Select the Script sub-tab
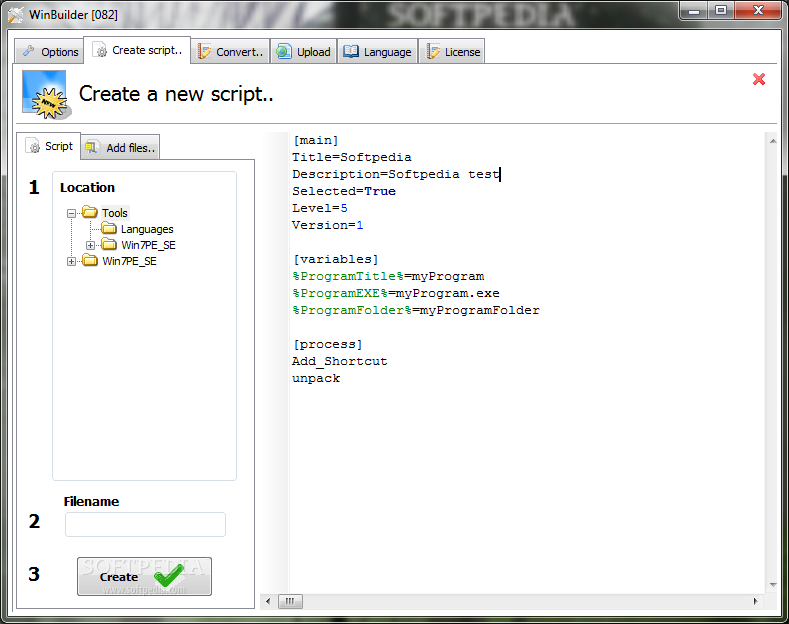789x624 pixels. [49, 146]
